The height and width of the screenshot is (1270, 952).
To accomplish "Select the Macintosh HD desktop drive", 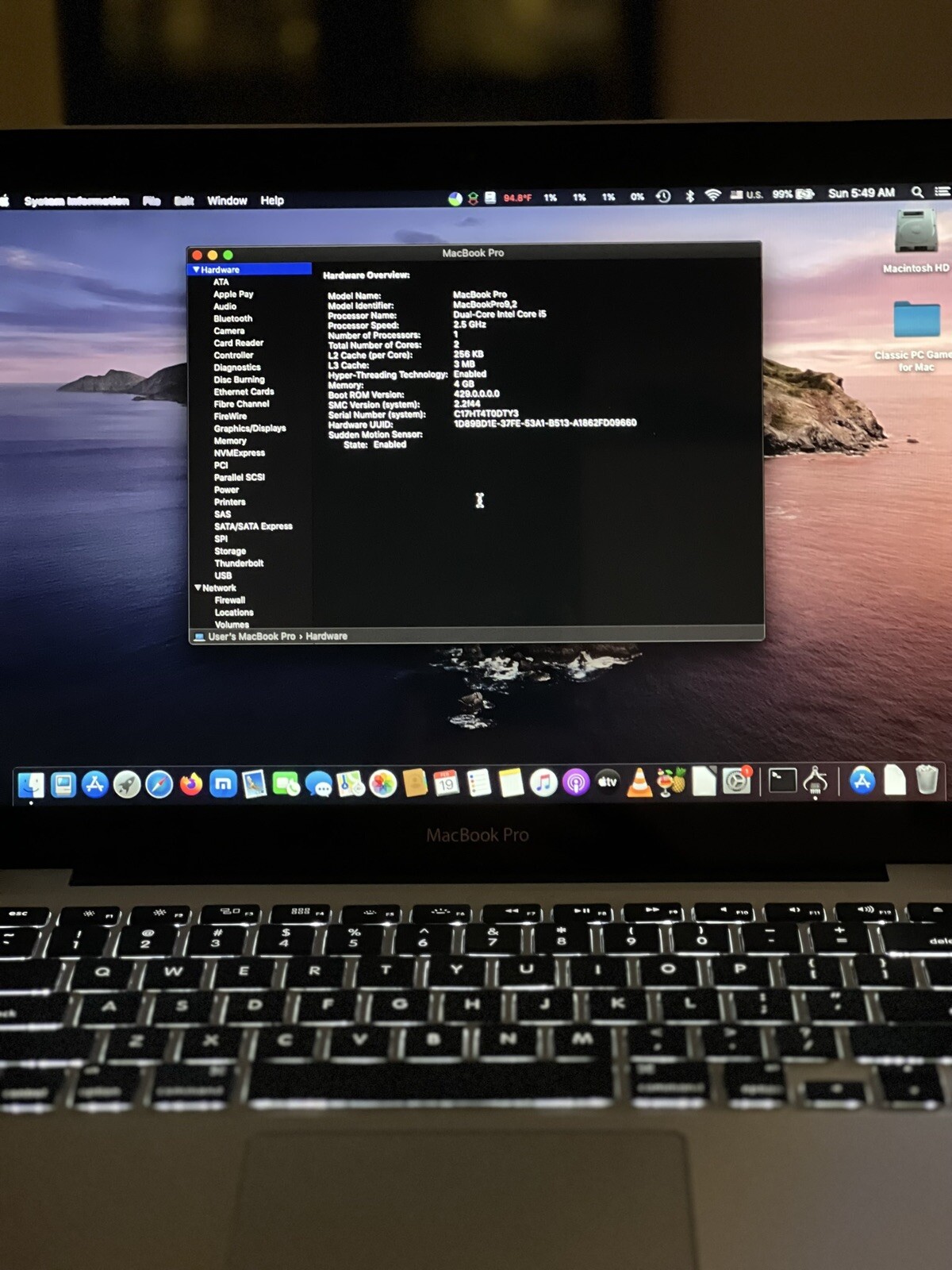I will 916,241.
